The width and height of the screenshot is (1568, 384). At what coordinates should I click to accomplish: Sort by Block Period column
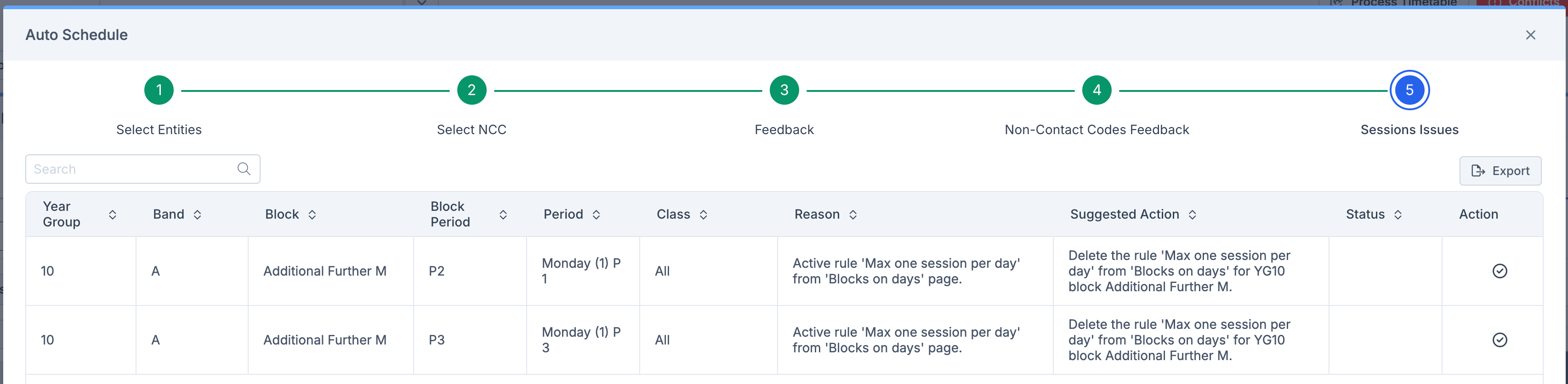click(503, 215)
